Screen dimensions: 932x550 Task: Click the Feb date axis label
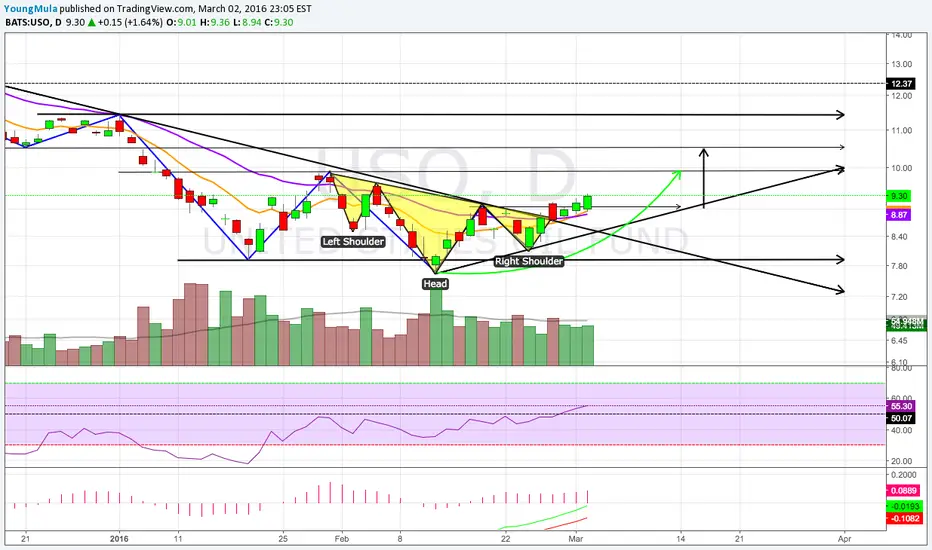[x=342, y=539]
